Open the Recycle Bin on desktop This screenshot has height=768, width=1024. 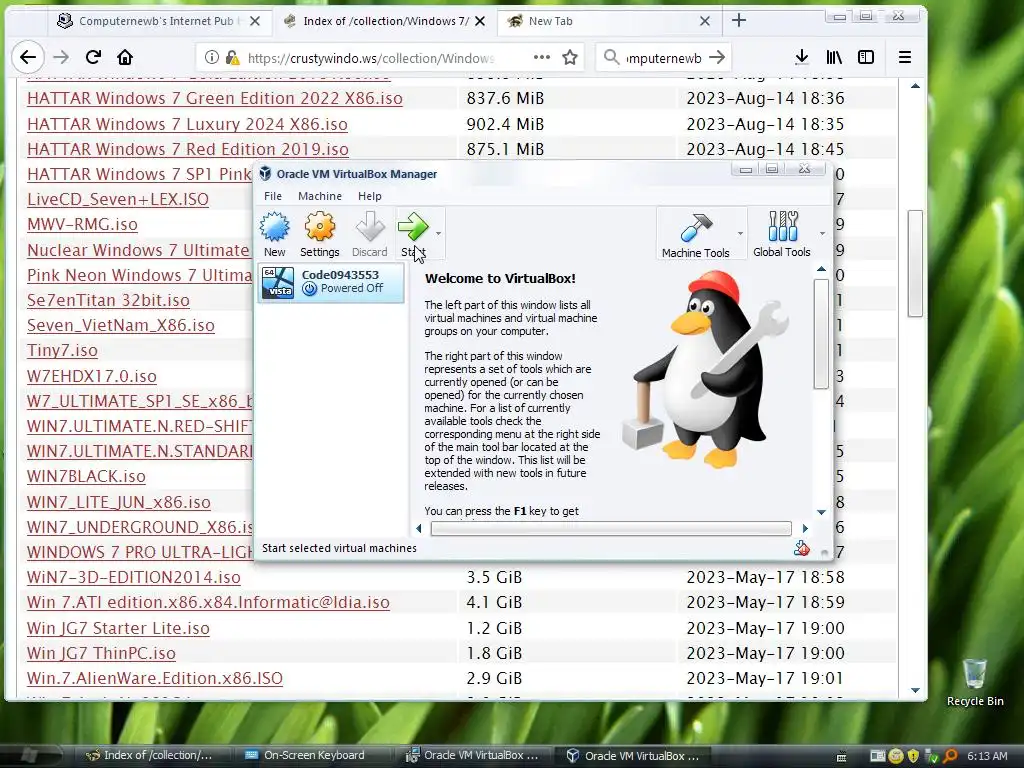coord(975,682)
